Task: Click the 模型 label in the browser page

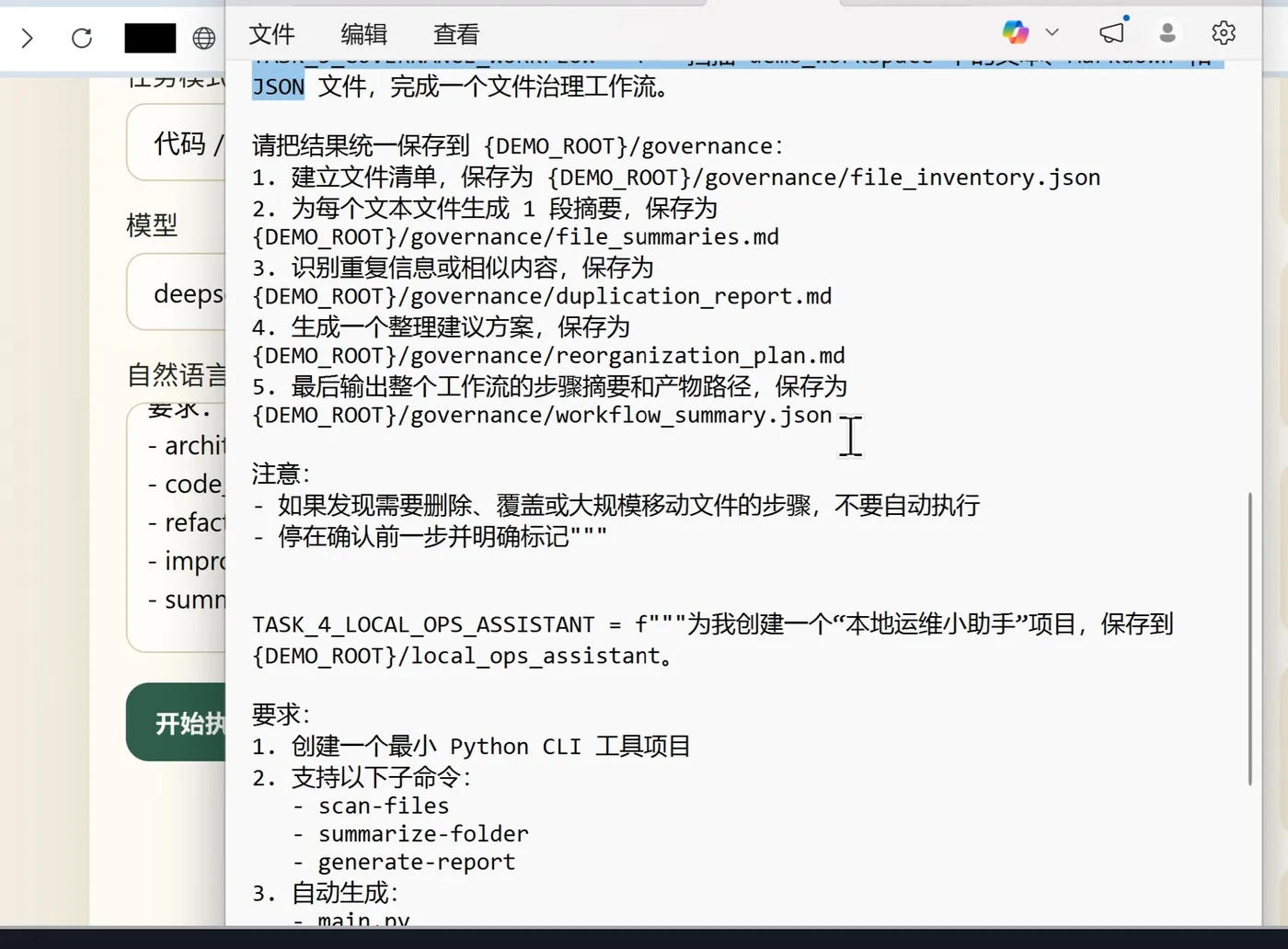Action: tap(152, 224)
